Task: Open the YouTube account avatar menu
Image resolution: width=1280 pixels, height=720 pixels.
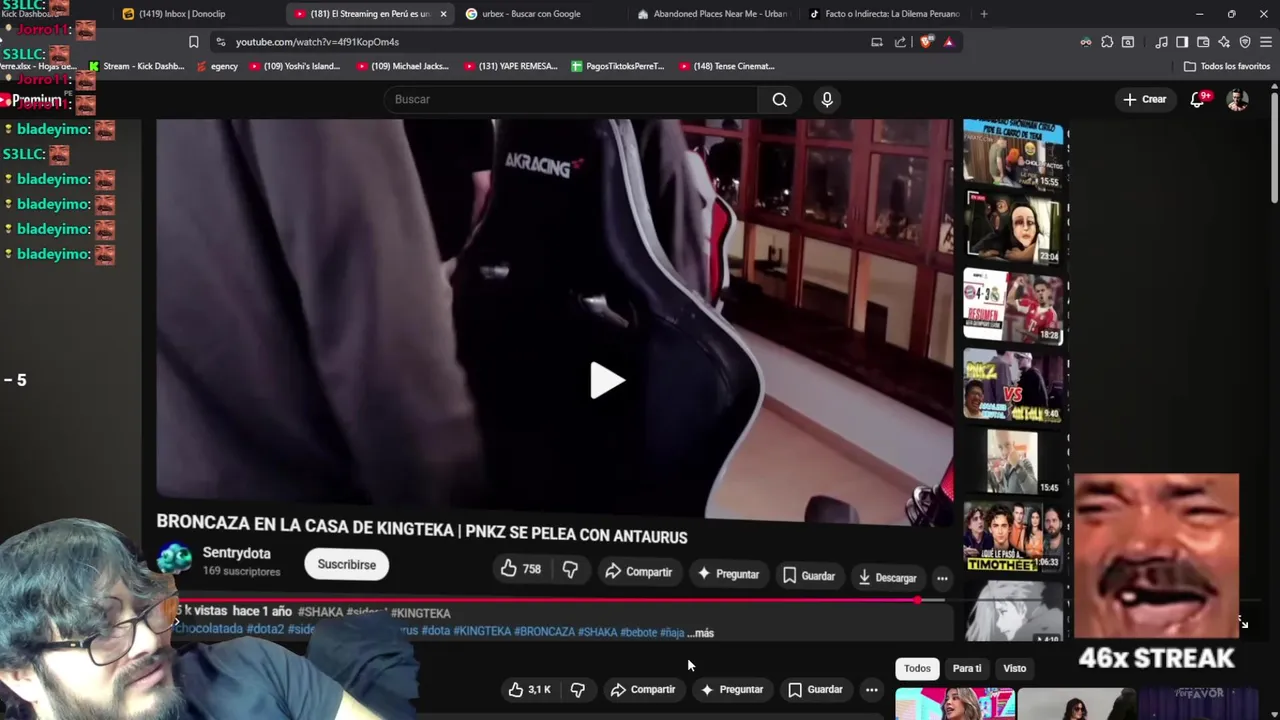Action: (1238, 100)
